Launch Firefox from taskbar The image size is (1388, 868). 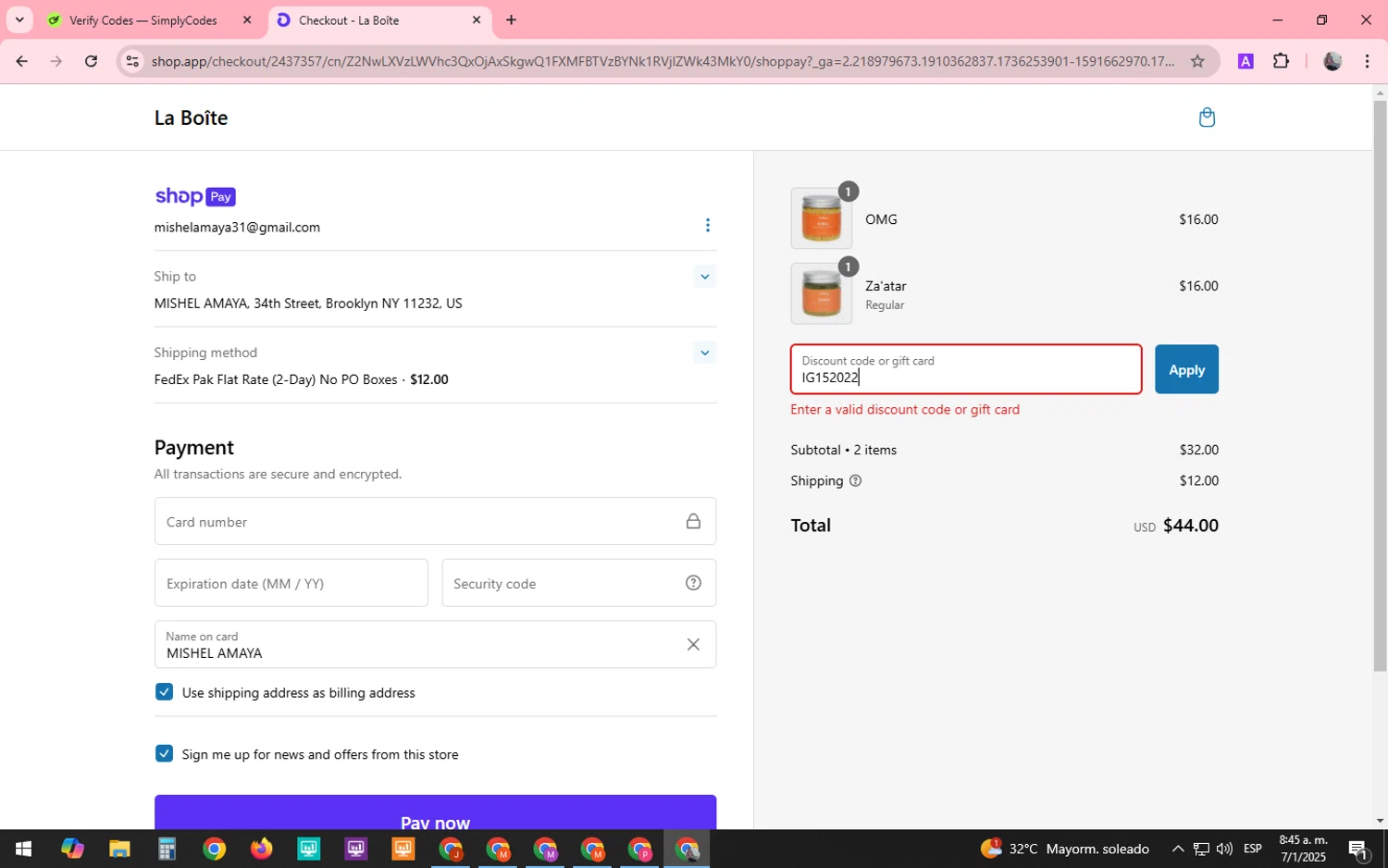click(261, 849)
